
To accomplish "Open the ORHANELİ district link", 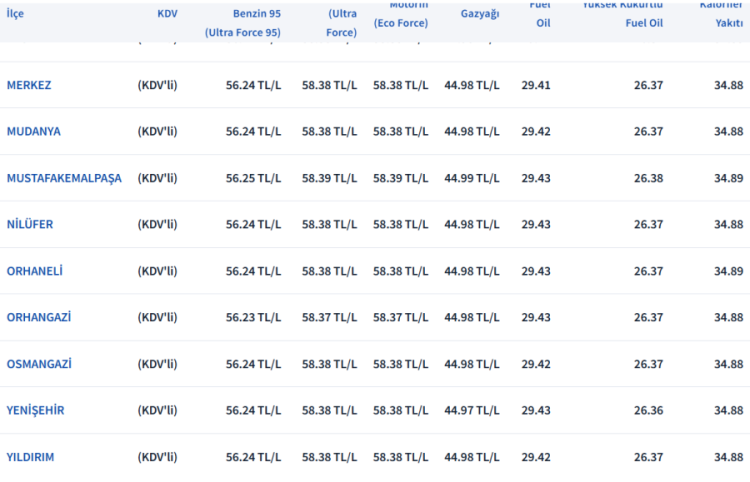I will [35, 271].
